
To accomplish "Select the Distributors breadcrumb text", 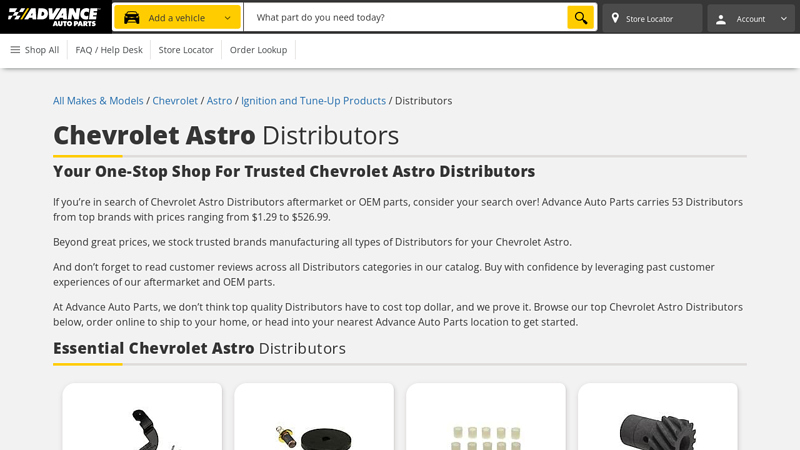I will [x=423, y=101].
